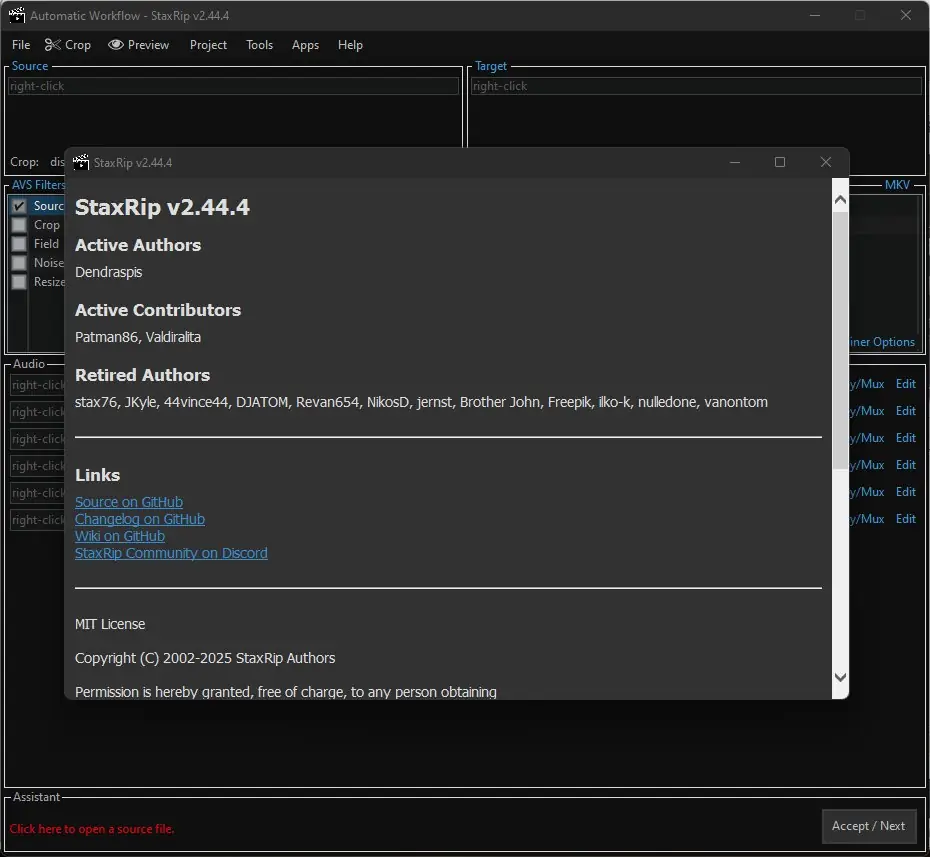930x857 pixels.
Task: Click scroll-up arrow in about dialog
Action: click(840, 200)
